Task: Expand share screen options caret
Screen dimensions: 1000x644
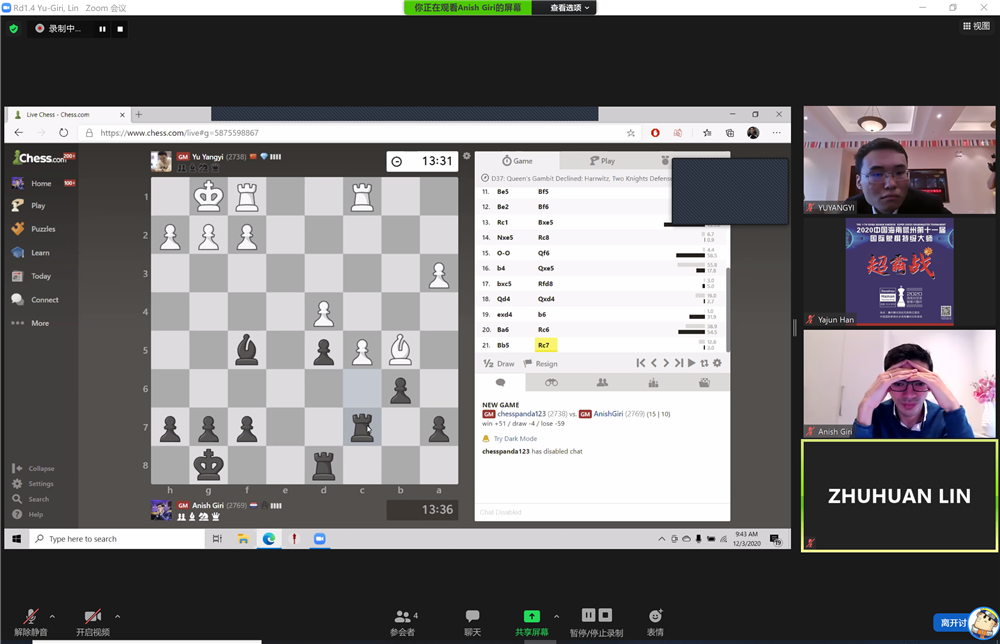Action: pos(556,617)
